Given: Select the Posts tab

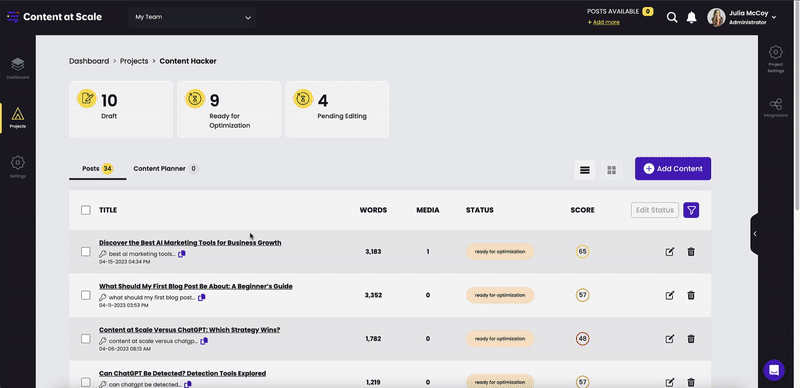Looking at the screenshot, I should coord(97,168).
